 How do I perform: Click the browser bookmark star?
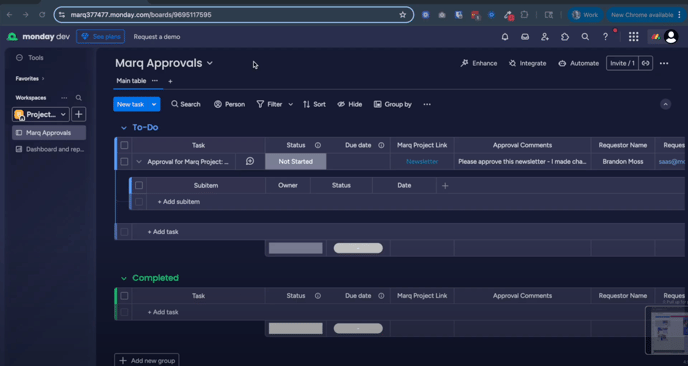402,15
